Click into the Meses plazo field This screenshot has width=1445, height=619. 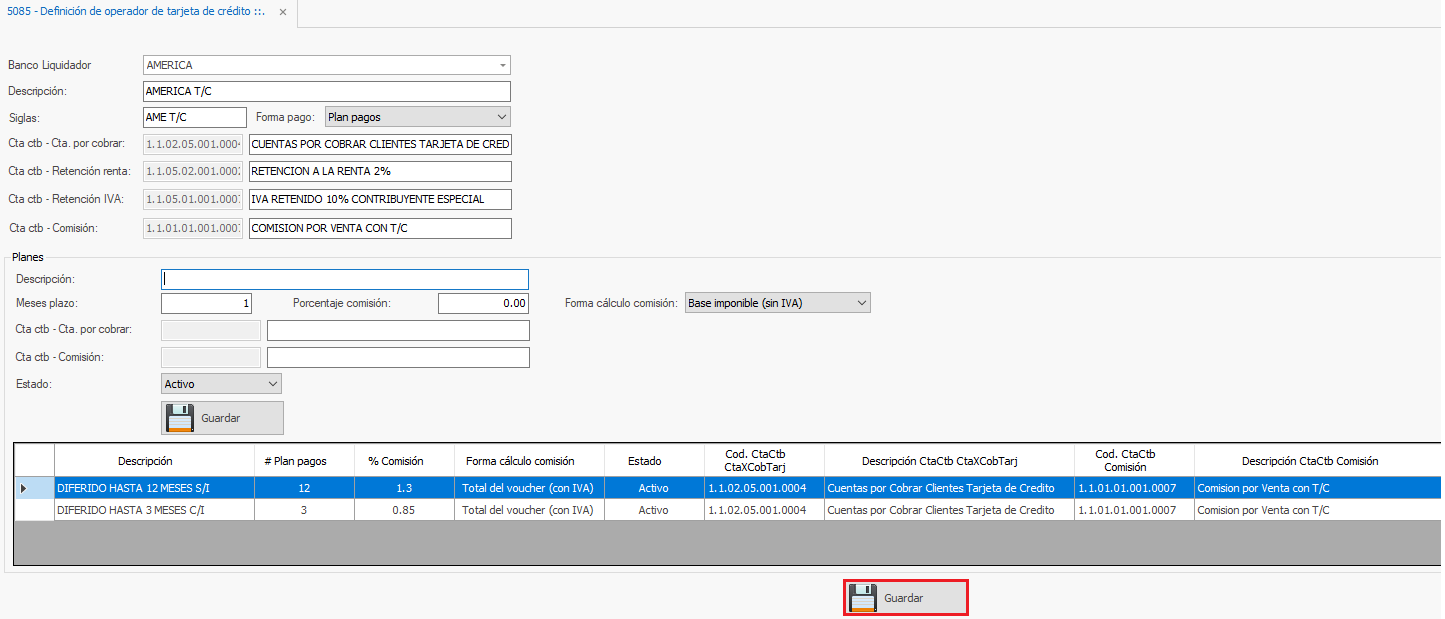point(206,303)
